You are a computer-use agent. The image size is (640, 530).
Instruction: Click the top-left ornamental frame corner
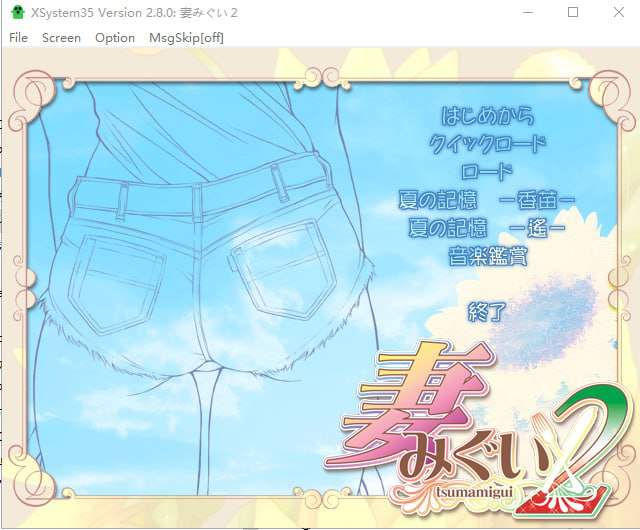28,92
